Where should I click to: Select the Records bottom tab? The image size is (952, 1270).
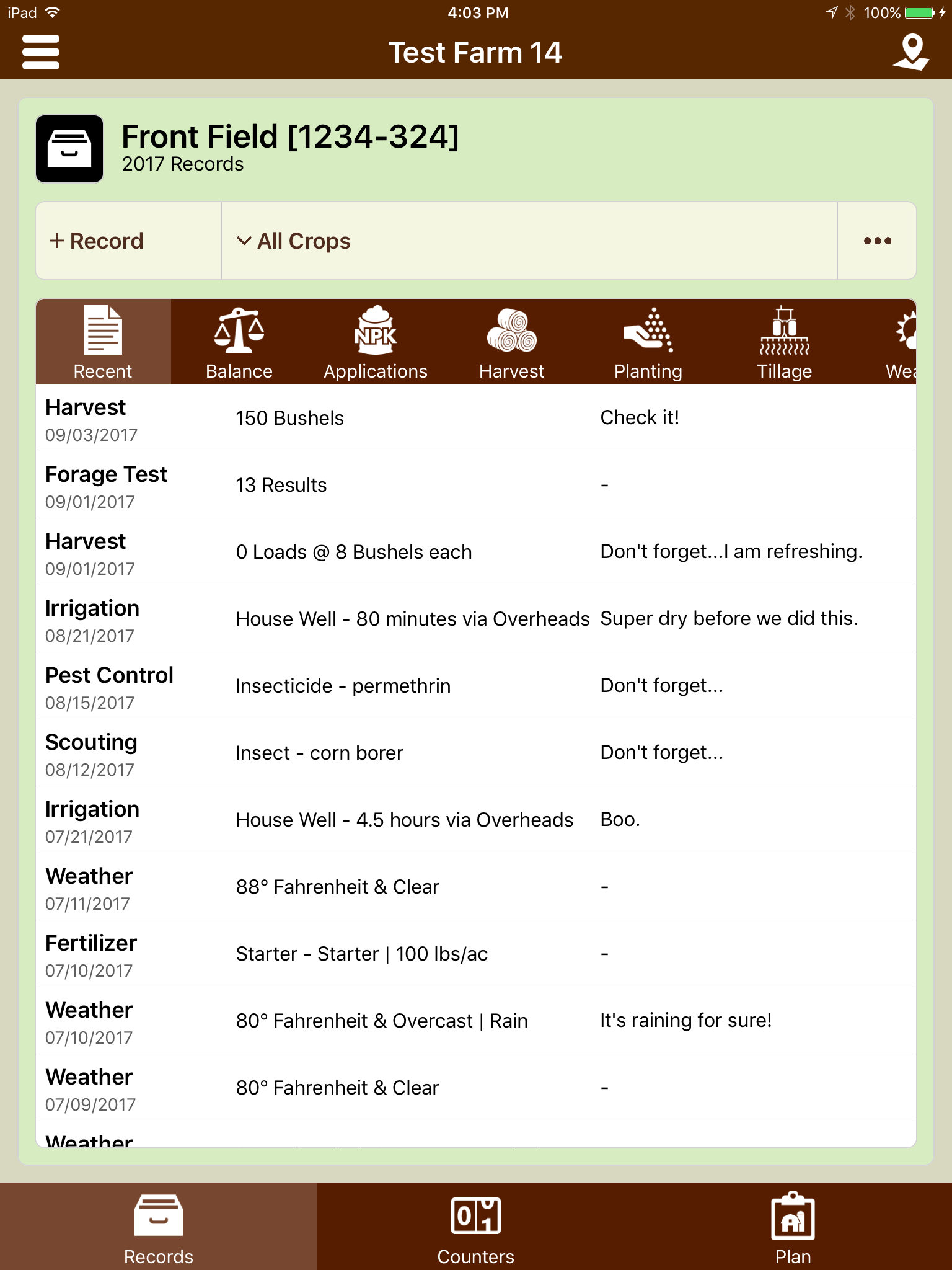click(159, 1227)
